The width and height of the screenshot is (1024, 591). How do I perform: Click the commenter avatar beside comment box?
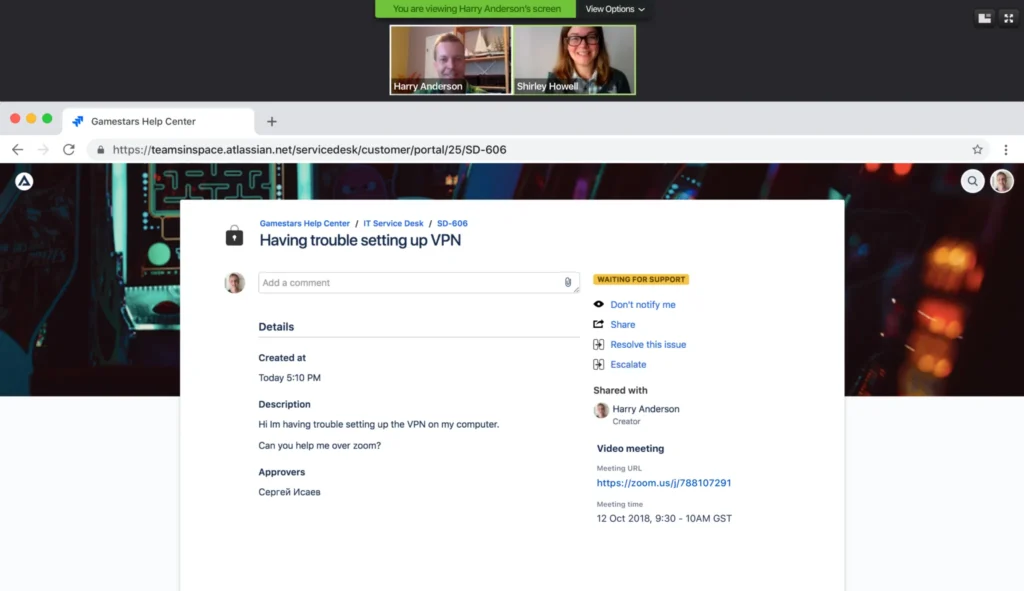234,283
